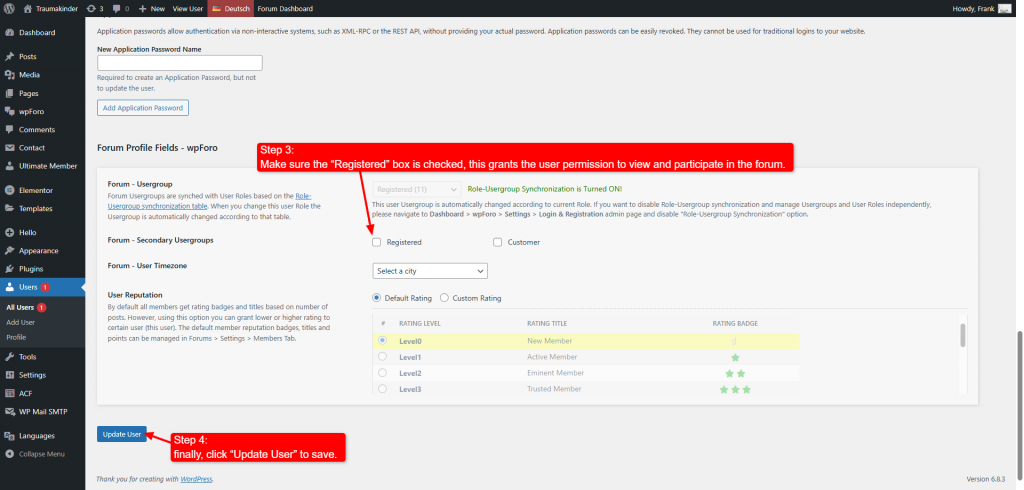Click the Update User button
The image size is (1024, 490).
pyautogui.click(x=122, y=434)
